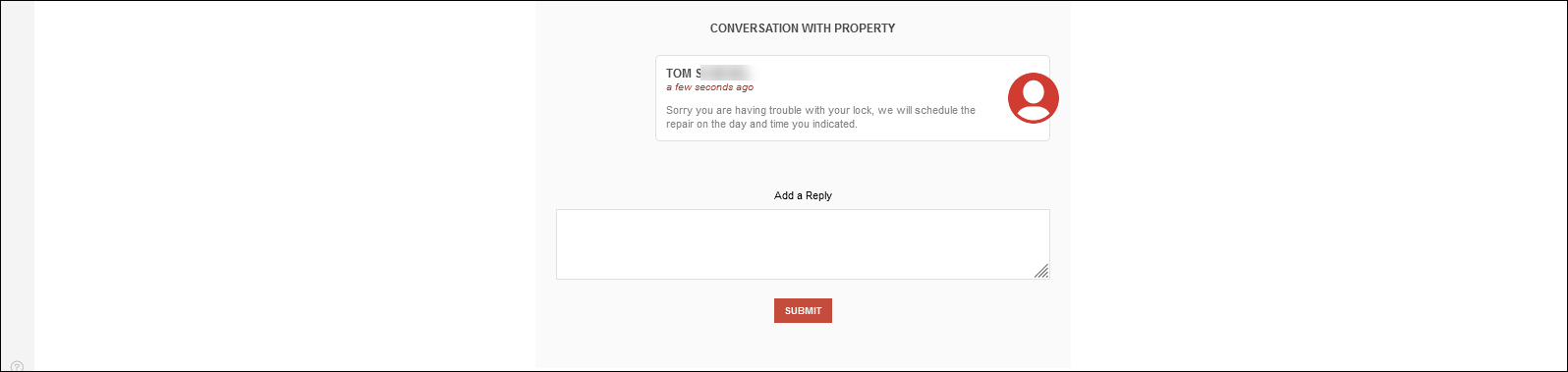Viewport: 1568px width, 372px height.
Task: Click the avatar's white person silhouette
Action: click(x=1034, y=99)
